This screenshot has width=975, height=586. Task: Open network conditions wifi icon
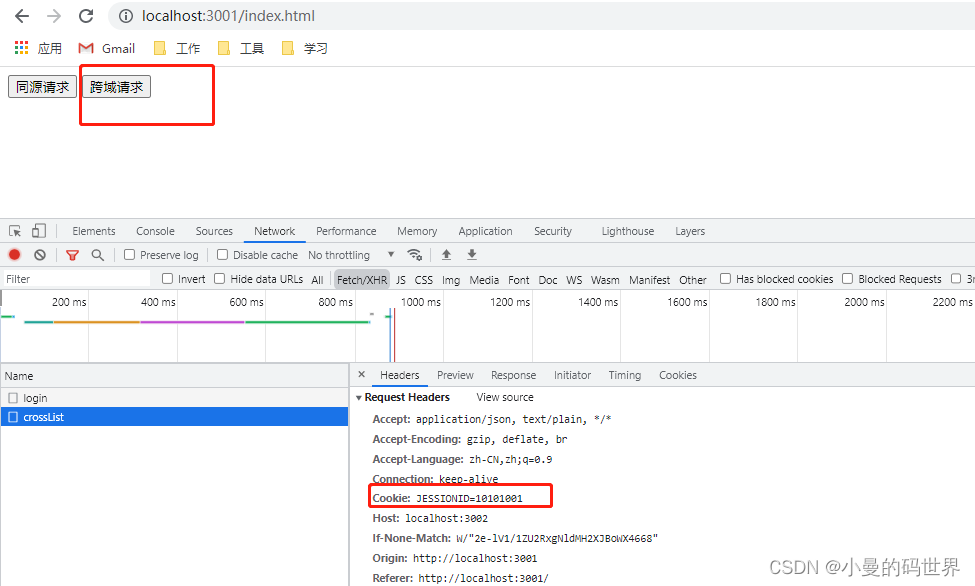[414, 255]
